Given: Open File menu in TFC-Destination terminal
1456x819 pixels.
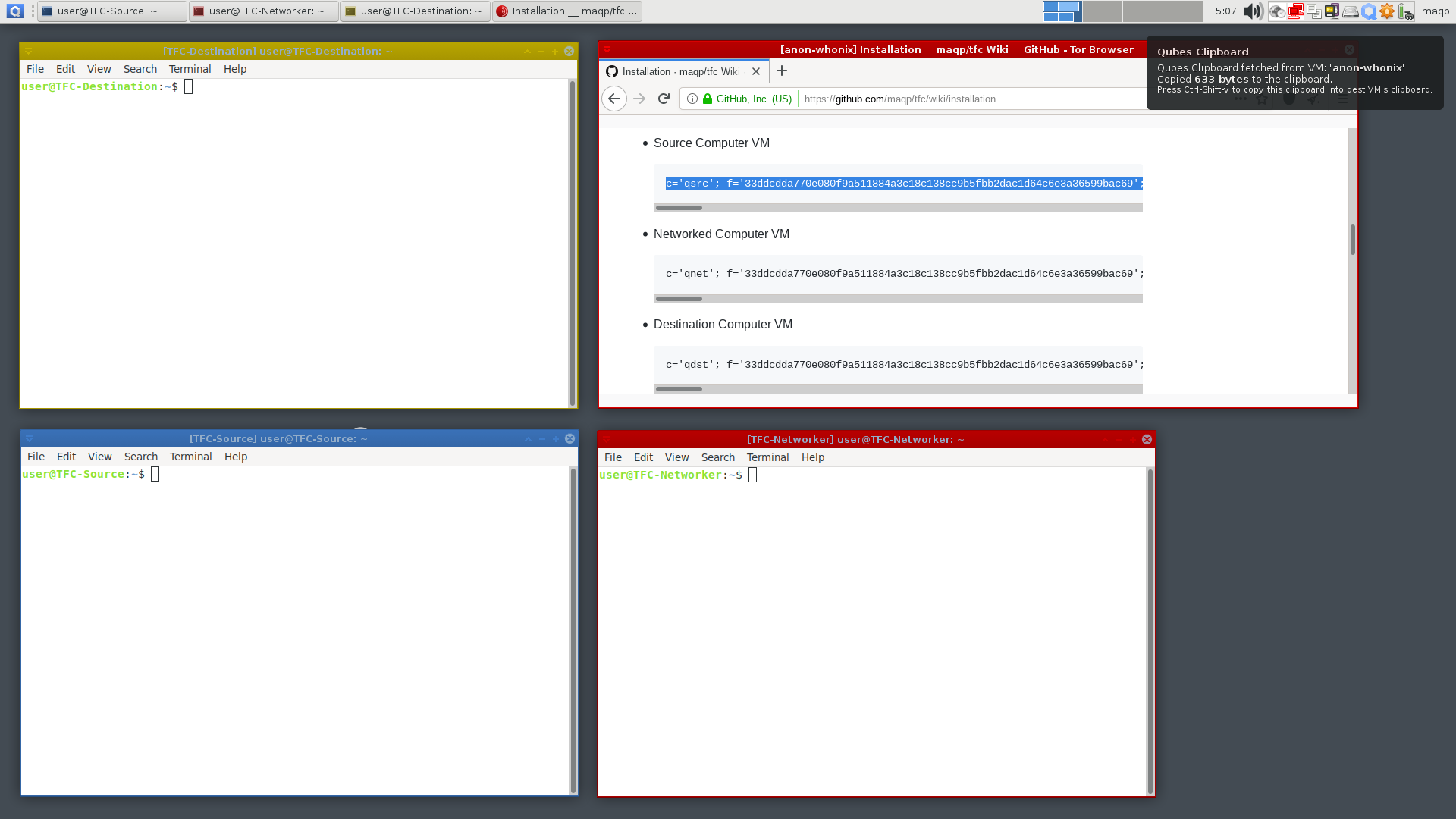Looking at the screenshot, I should pyautogui.click(x=35, y=69).
